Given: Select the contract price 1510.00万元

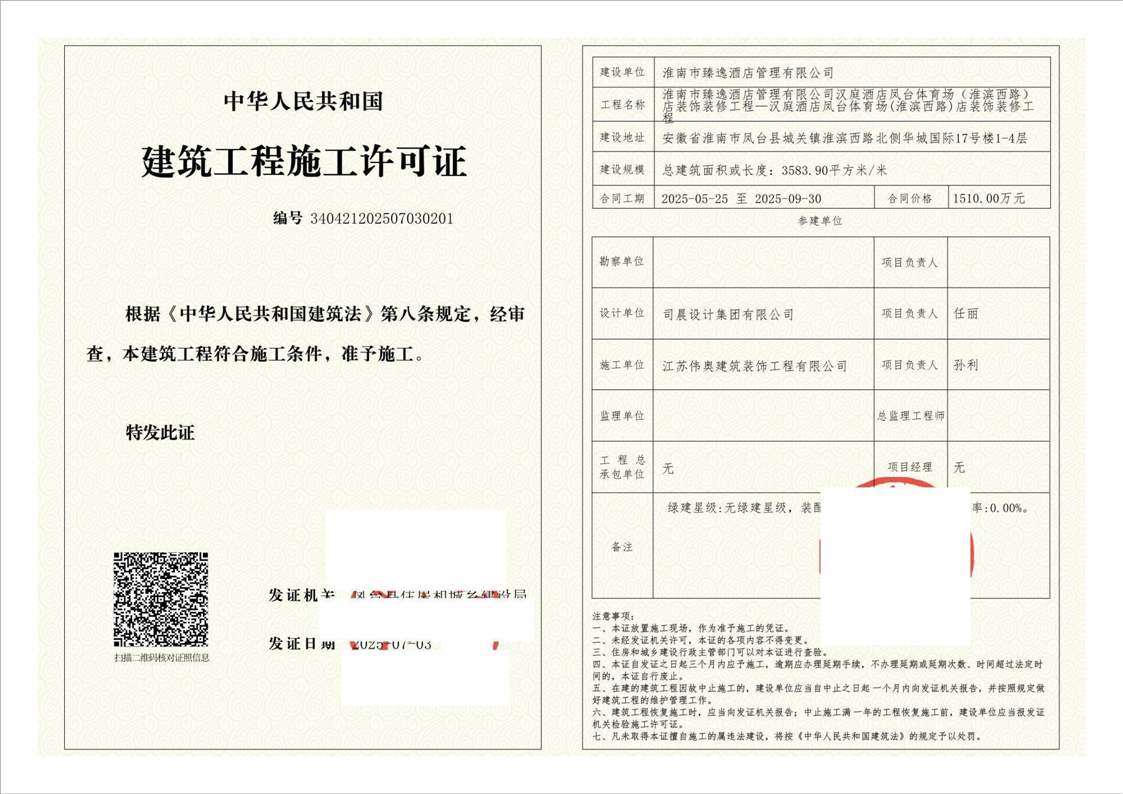Looking at the screenshot, I should click(988, 198).
